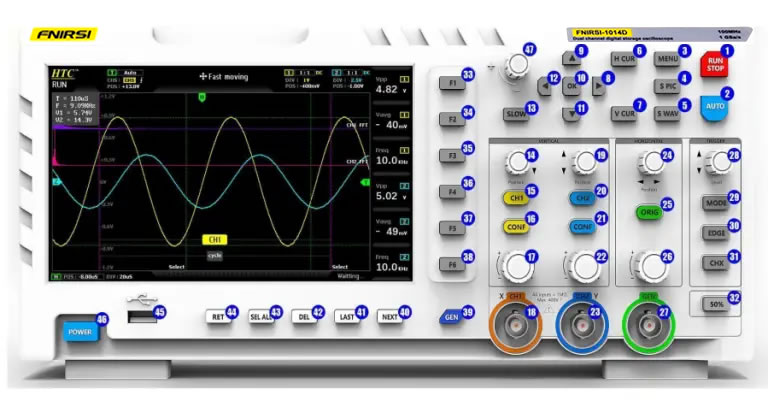Click the SEL ALL button
The image size is (768, 401).
click(x=261, y=317)
